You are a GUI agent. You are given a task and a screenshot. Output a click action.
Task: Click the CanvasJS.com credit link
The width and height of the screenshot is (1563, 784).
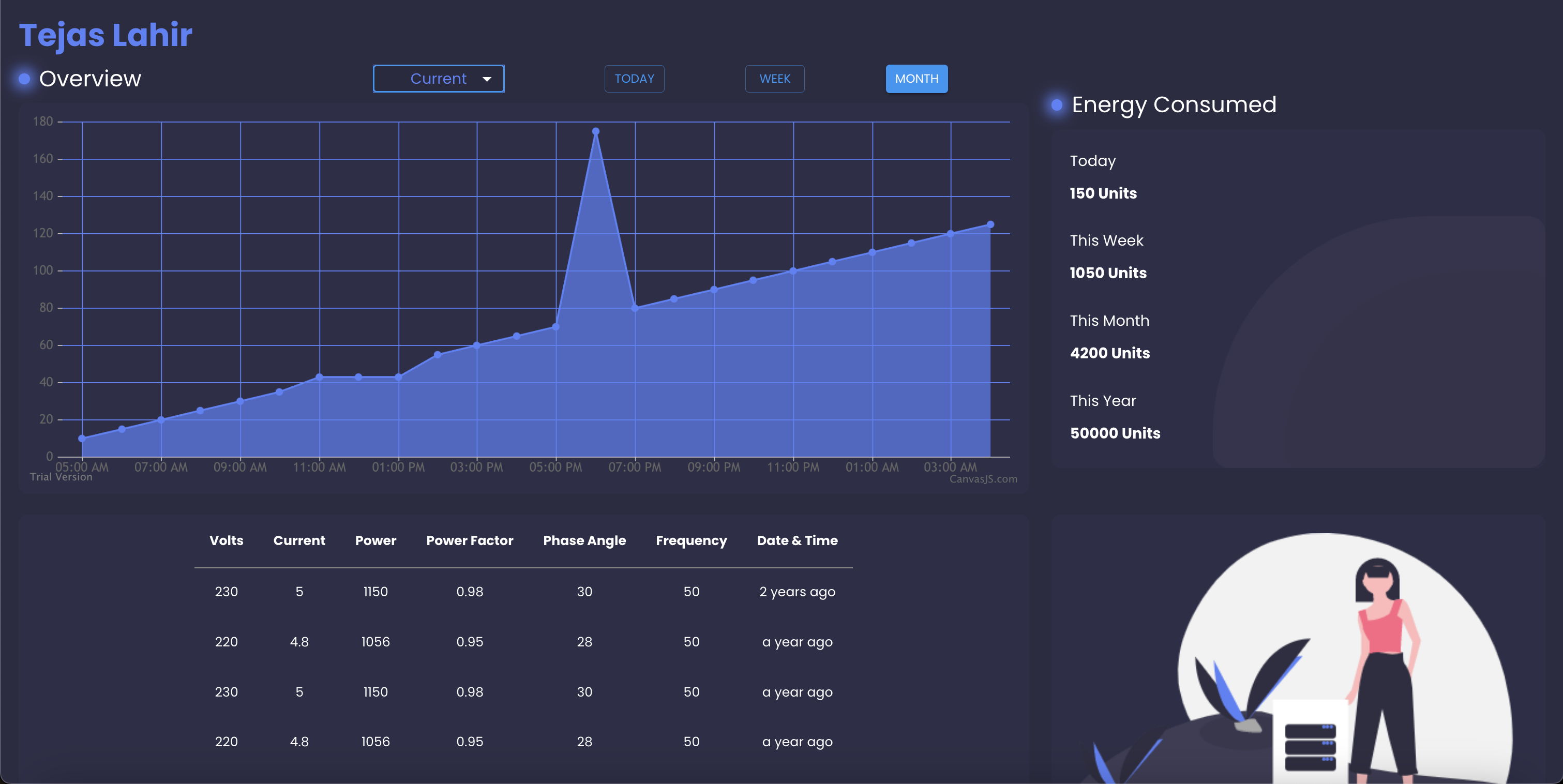(x=983, y=479)
